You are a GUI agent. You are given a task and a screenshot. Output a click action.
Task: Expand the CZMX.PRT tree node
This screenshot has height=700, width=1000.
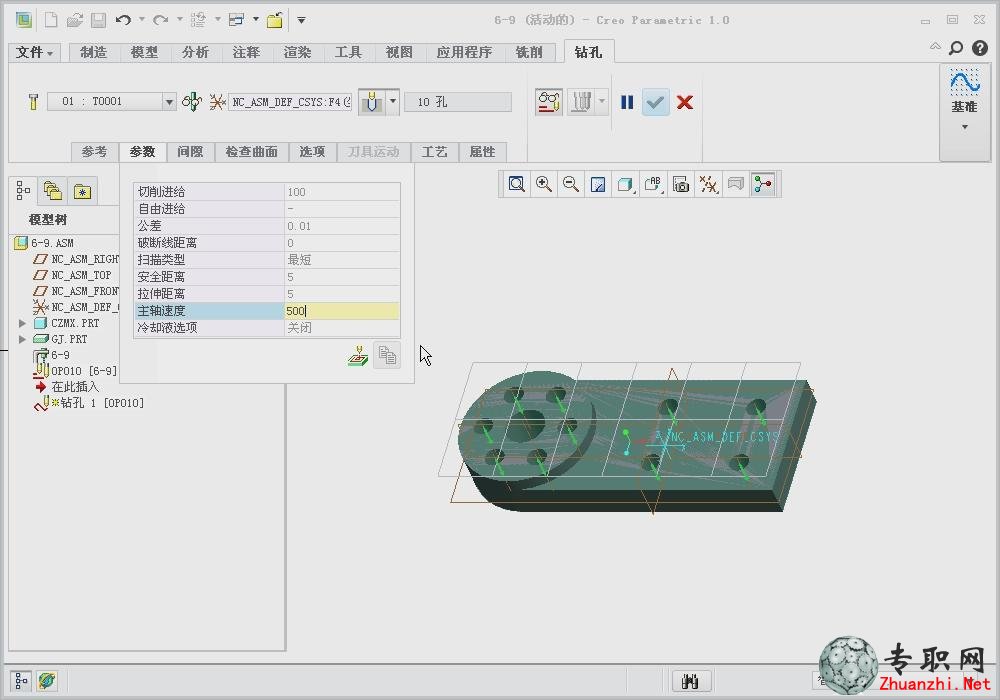tap(22, 323)
